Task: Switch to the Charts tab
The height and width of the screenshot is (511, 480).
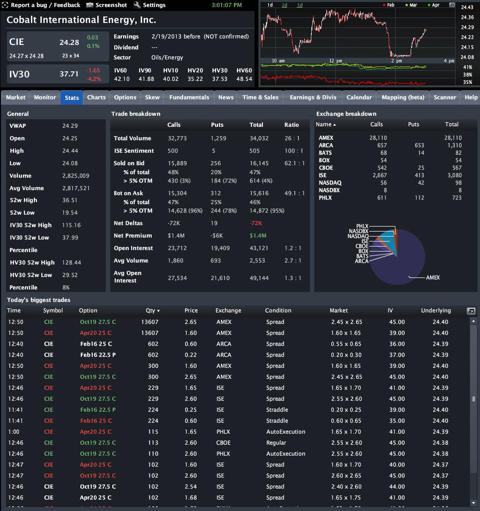Action: click(x=96, y=97)
